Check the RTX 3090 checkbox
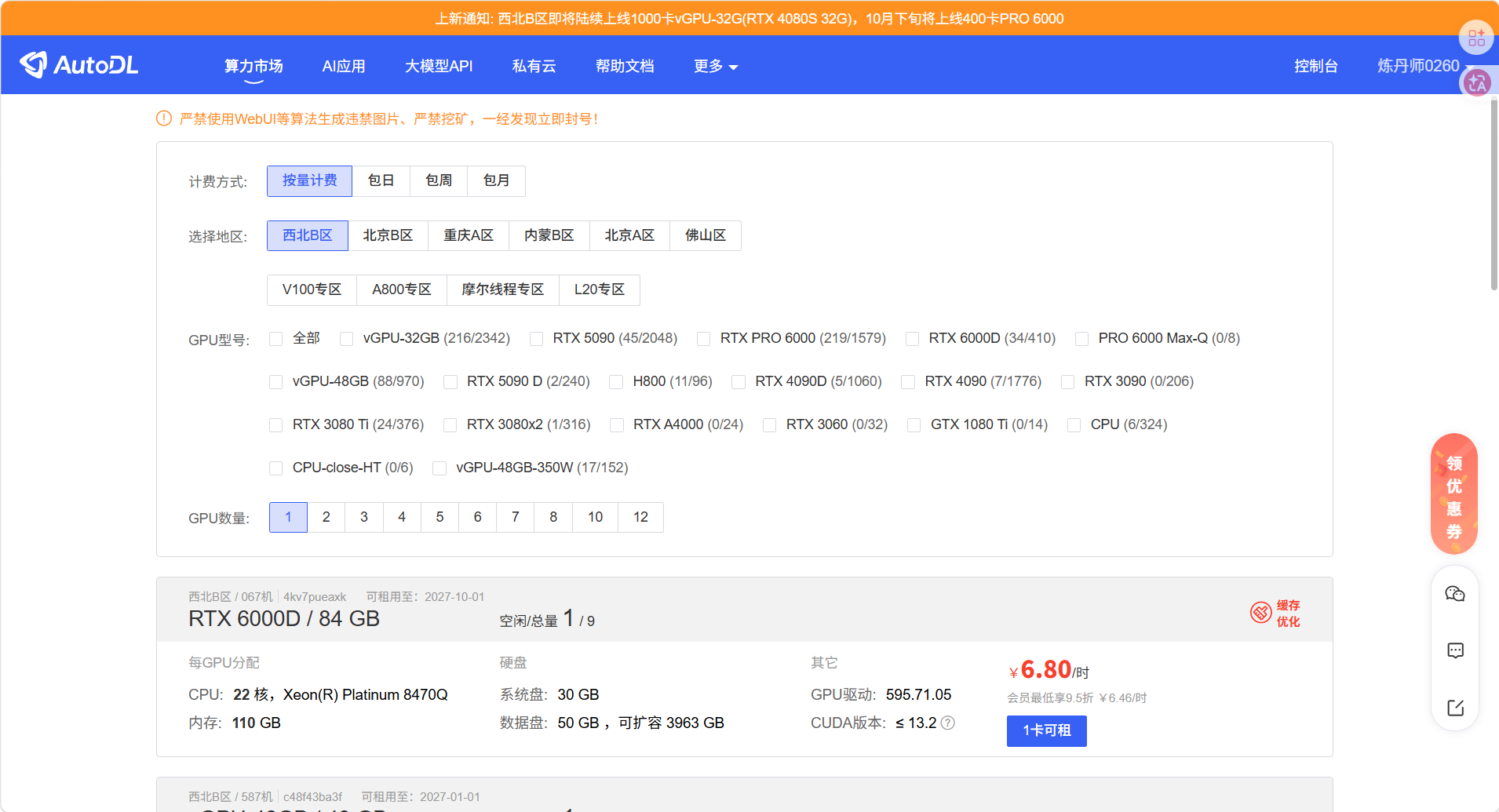 [x=1067, y=382]
